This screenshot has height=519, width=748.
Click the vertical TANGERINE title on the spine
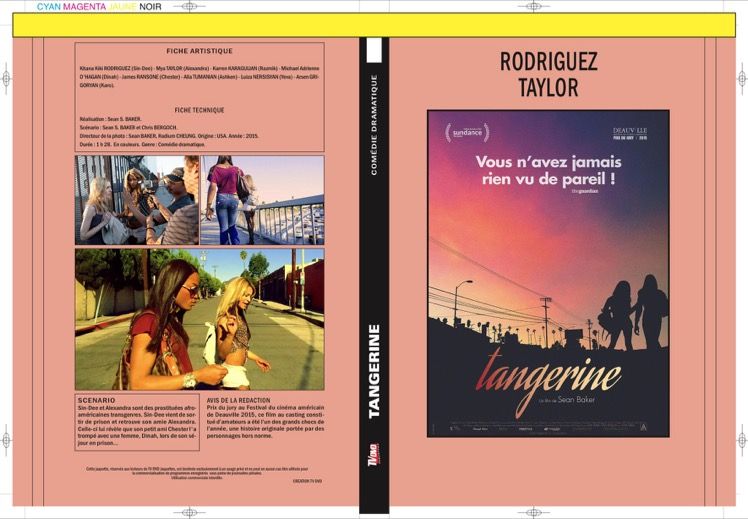coord(374,371)
